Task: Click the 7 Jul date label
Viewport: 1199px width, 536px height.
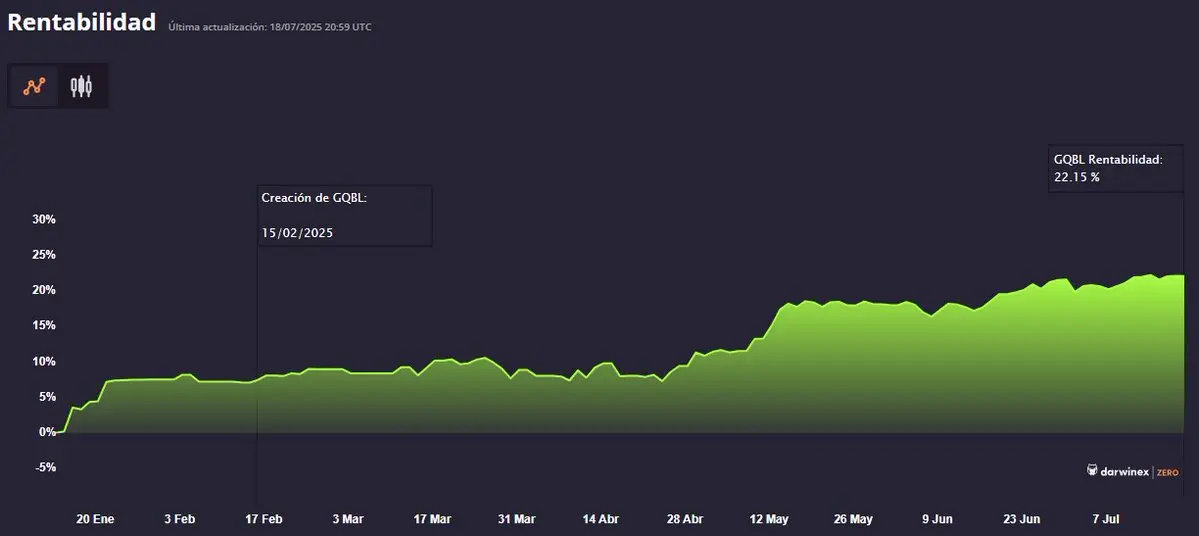Action: (1106, 518)
